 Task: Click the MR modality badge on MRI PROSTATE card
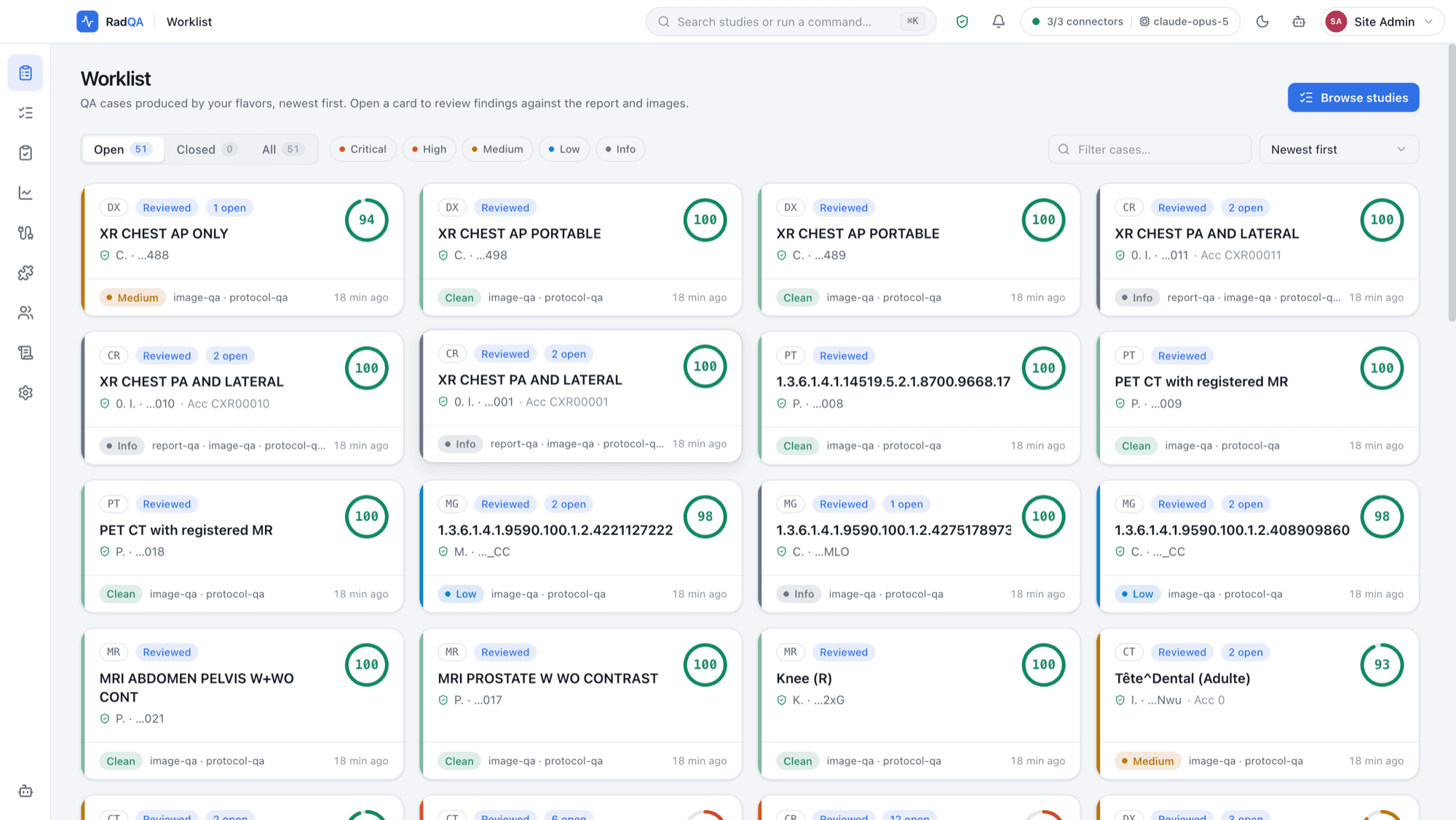click(x=452, y=652)
